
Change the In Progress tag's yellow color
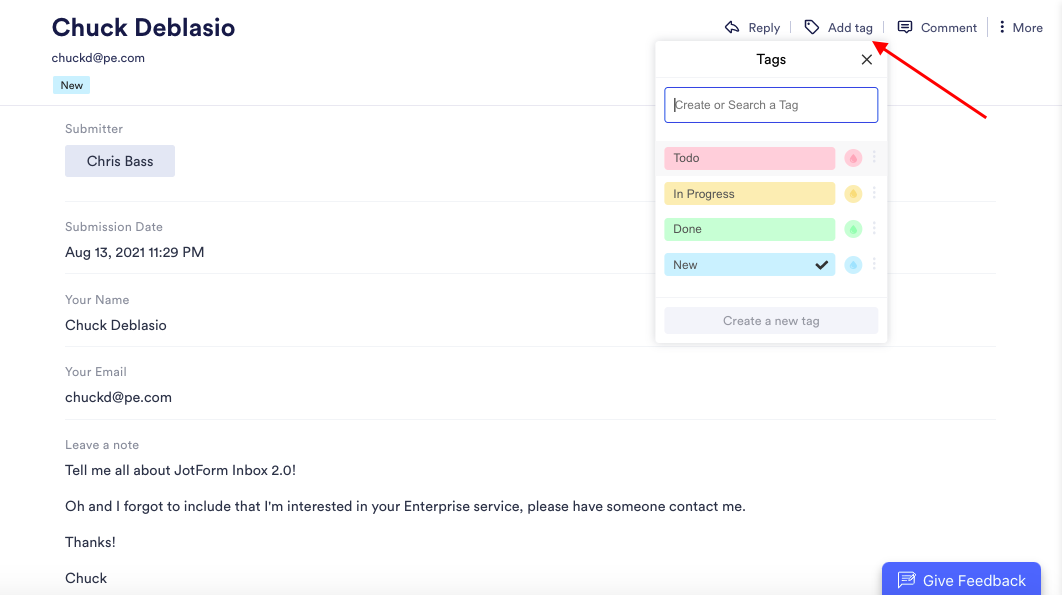[853, 194]
